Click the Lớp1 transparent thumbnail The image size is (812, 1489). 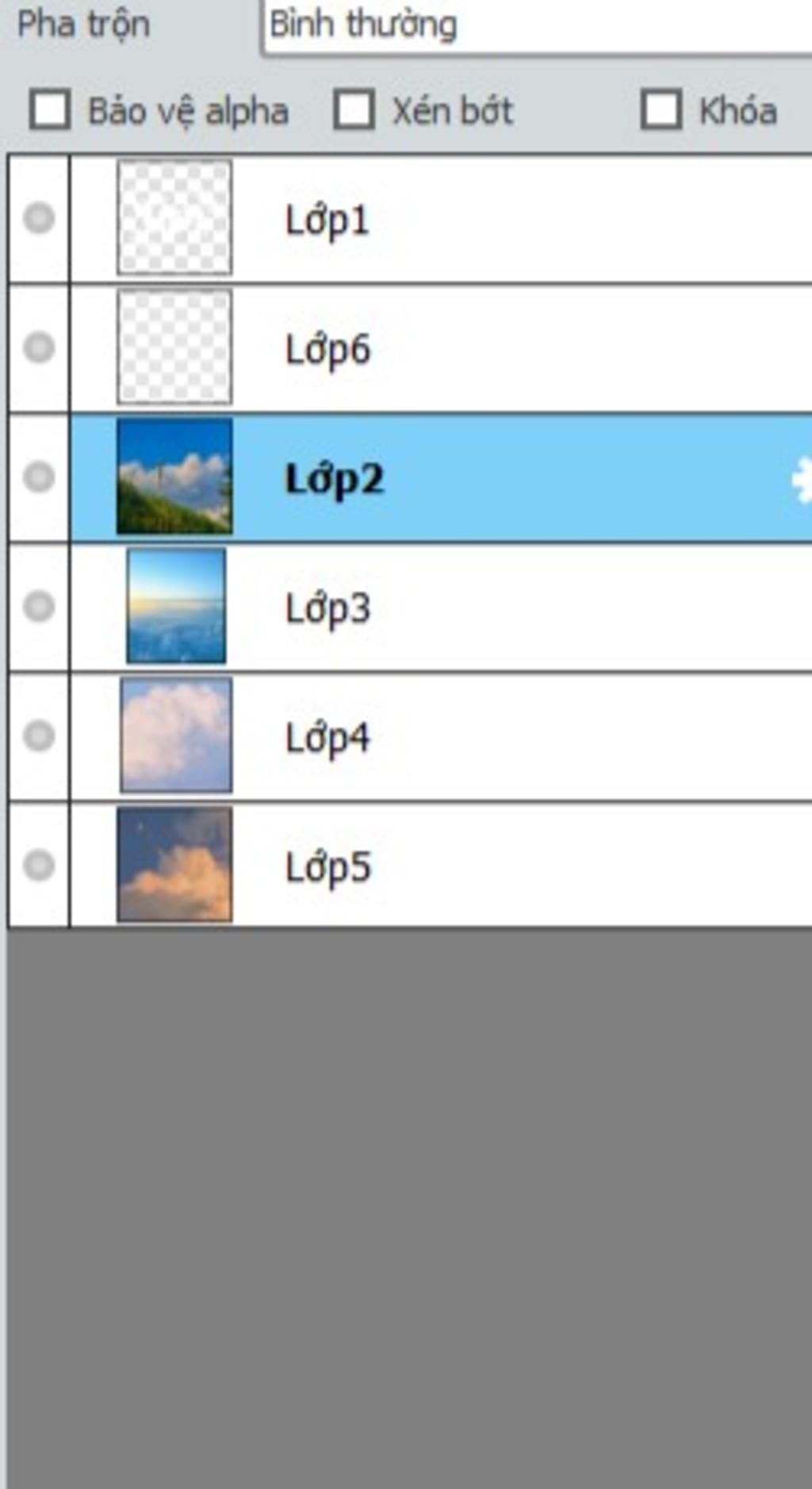(174, 217)
